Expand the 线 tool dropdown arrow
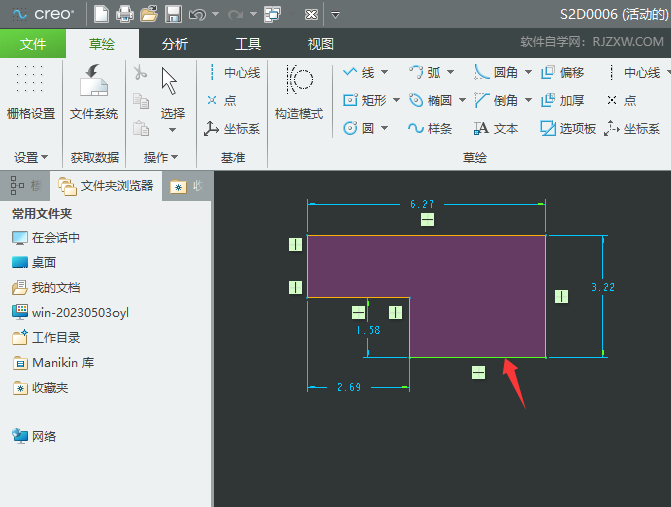The height and width of the screenshot is (507, 671). point(384,72)
